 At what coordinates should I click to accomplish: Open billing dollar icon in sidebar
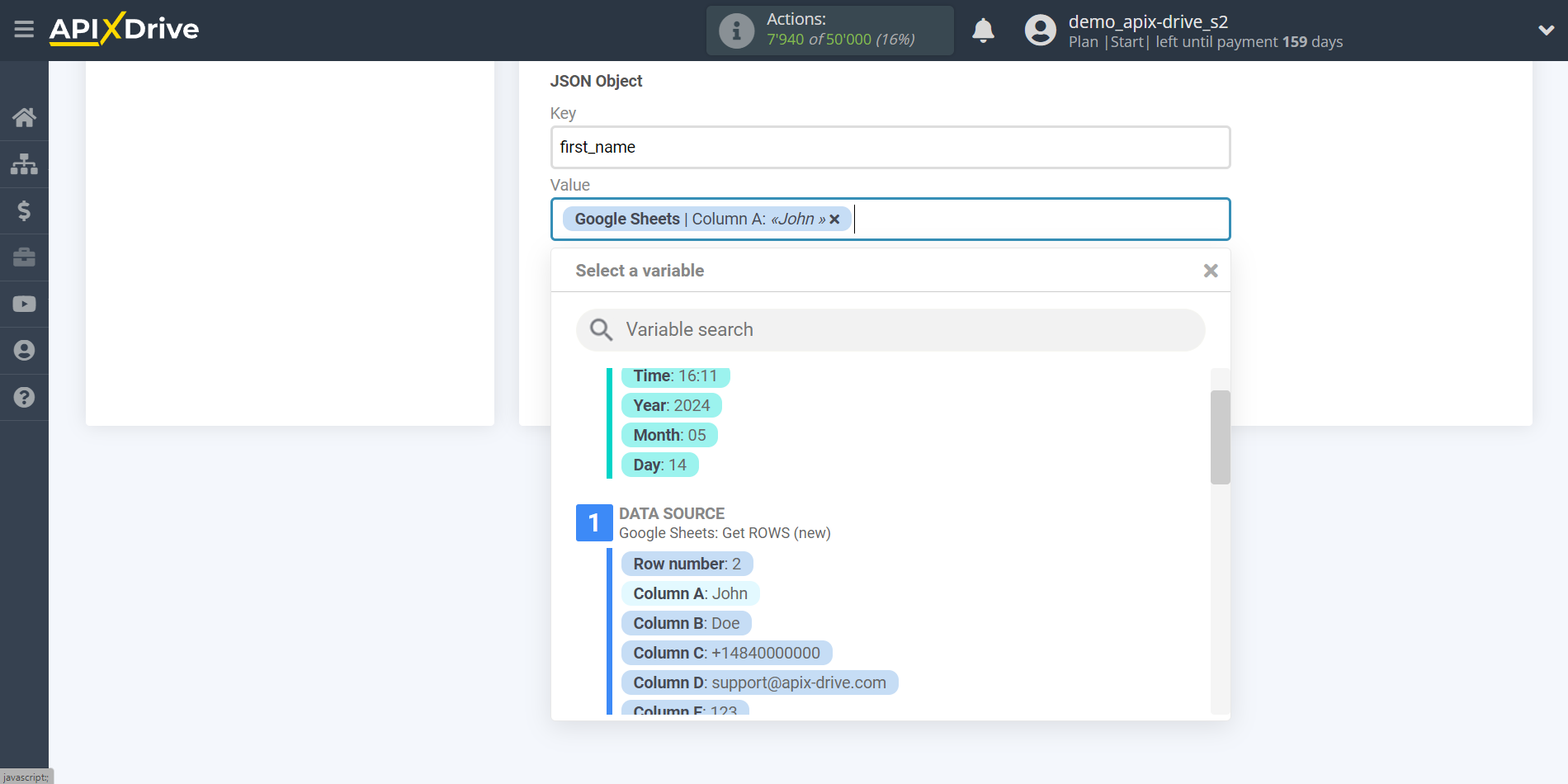coord(24,210)
